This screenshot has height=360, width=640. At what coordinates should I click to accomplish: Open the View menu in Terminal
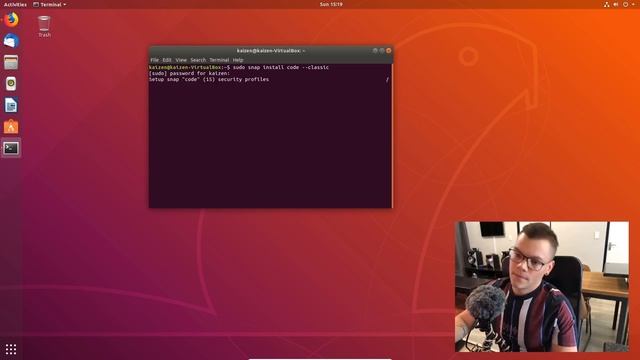[181, 60]
